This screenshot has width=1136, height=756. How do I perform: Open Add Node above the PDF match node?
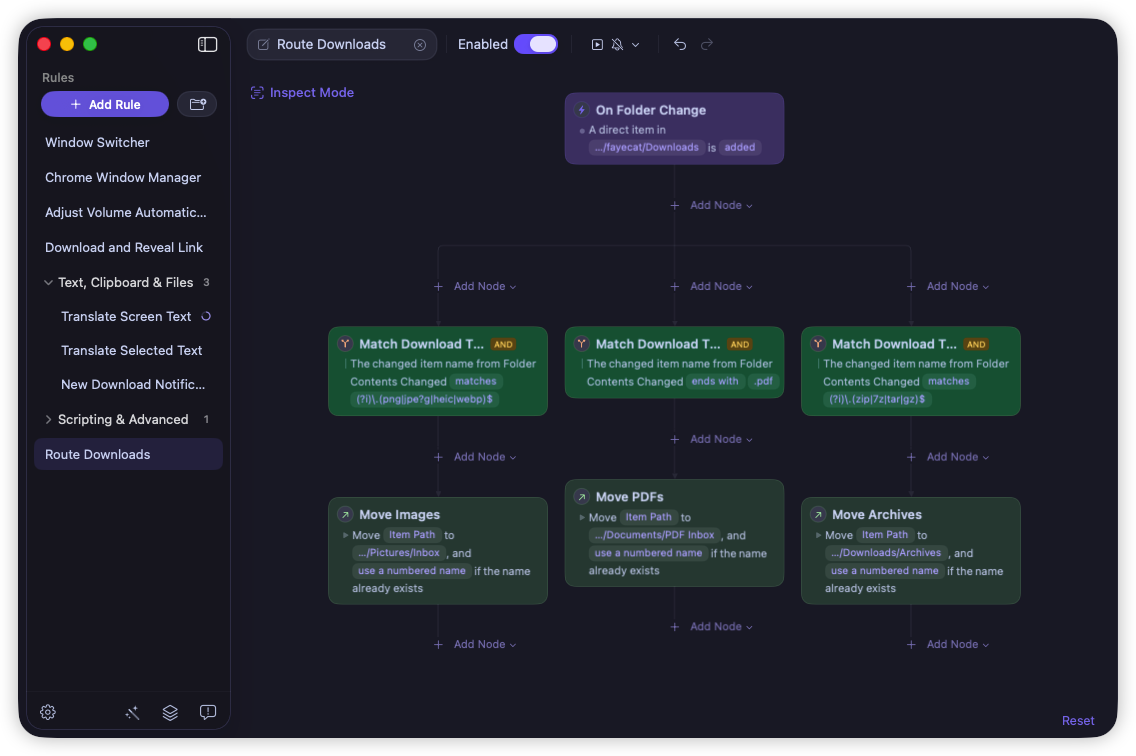pyautogui.click(x=713, y=287)
